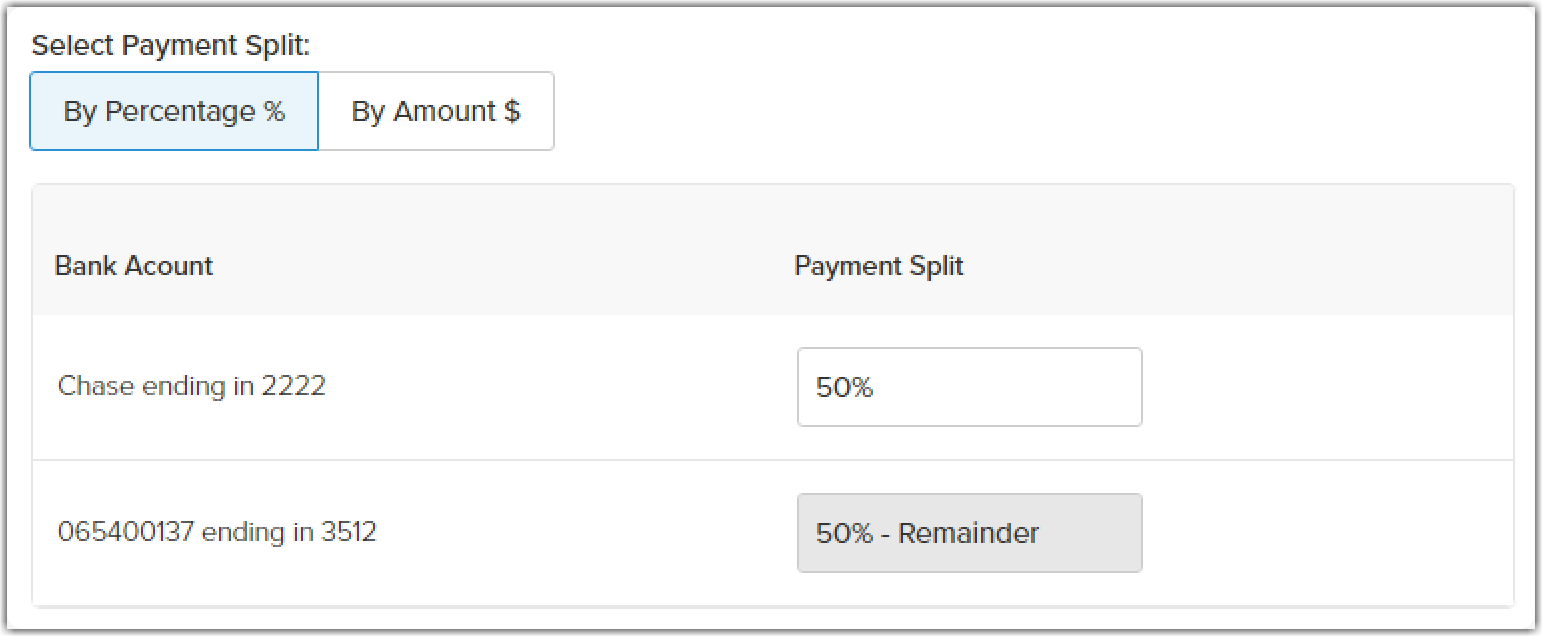
Task: Click the Payment Split column header
Action: (879, 265)
